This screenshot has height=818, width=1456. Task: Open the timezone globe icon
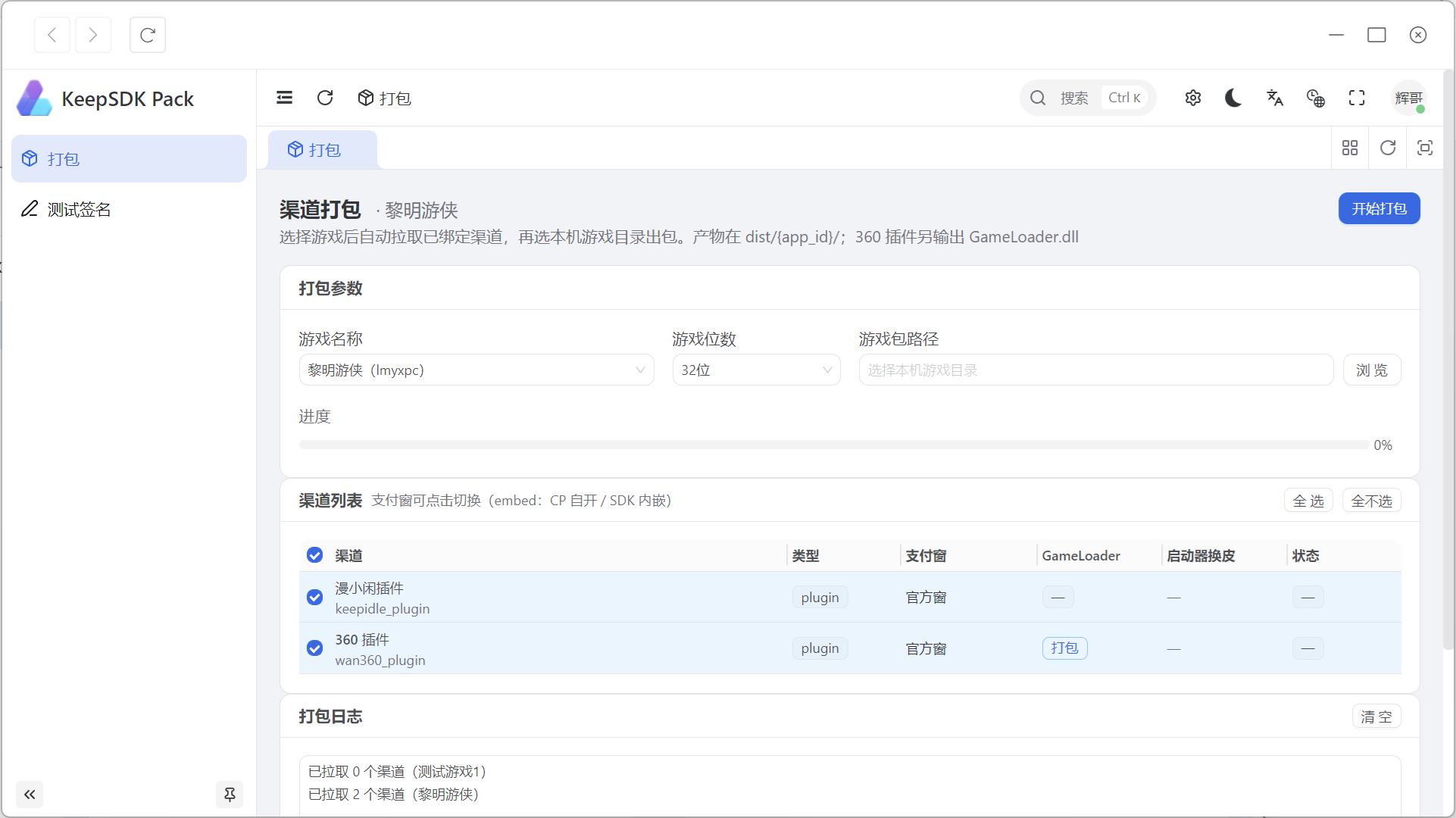coord(1316,98)
